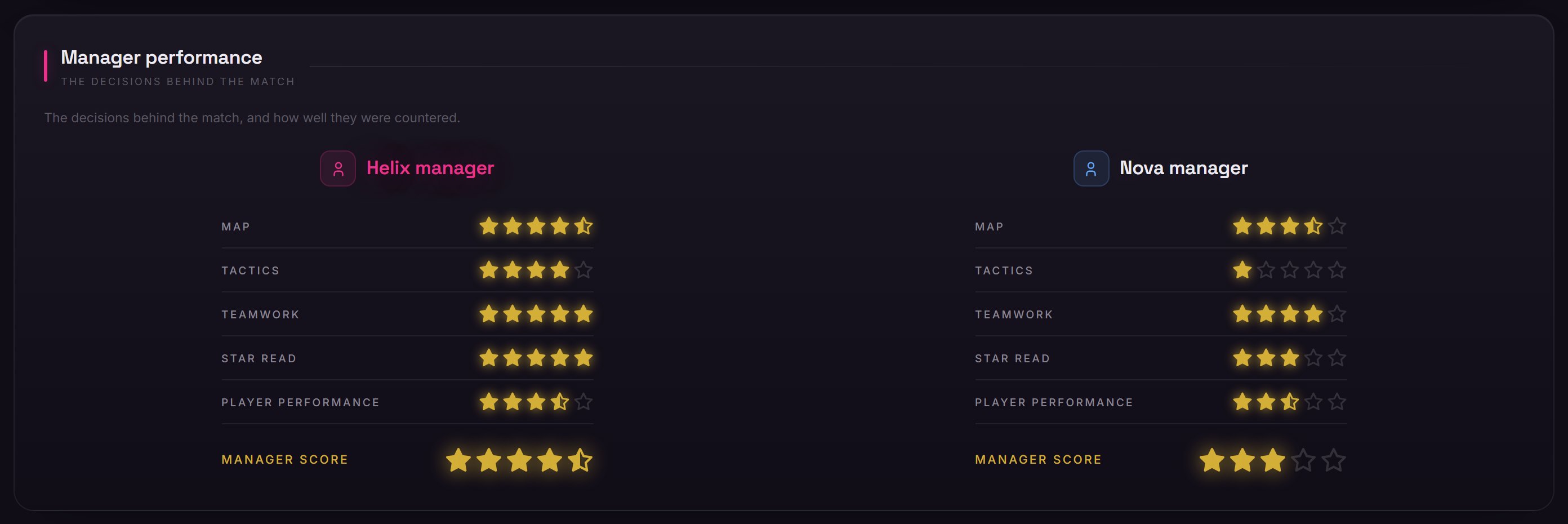Click the Helix Star Read fifth star
Image resolution: width=1568 pixels, height=524 pixels.
[583, 358]
